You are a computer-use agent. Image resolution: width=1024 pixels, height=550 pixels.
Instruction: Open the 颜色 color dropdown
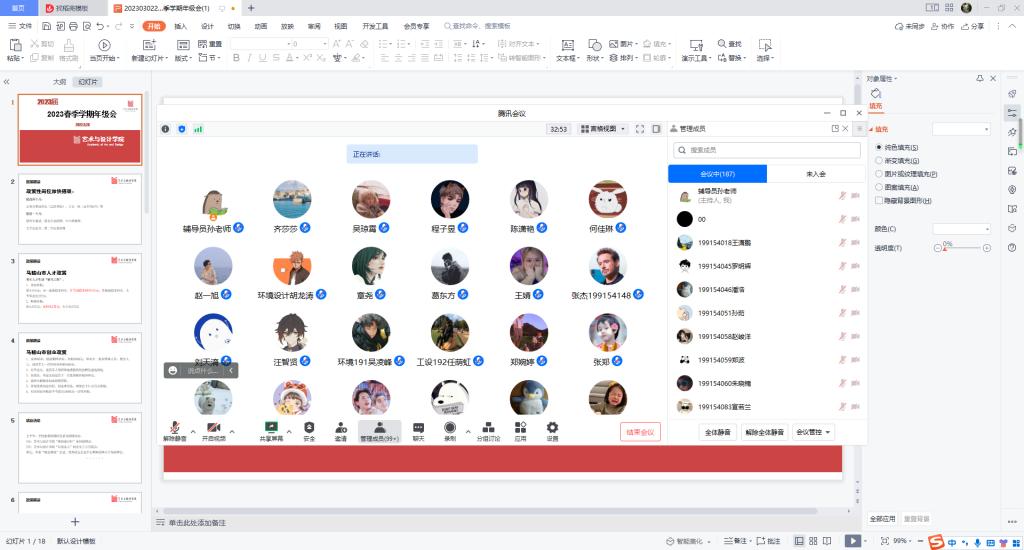pyautogui.click(x=961, y=229)
